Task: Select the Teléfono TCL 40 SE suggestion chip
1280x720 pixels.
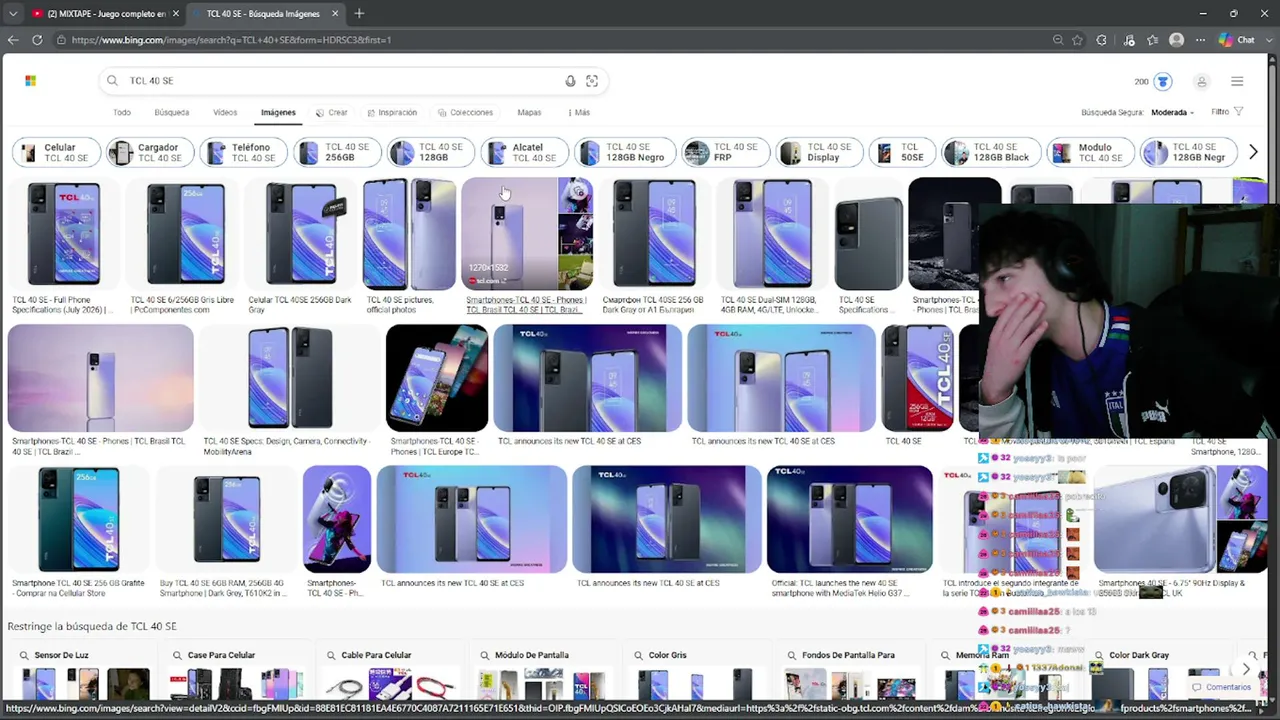Action: pyautogui.click(x=243, y=152)
